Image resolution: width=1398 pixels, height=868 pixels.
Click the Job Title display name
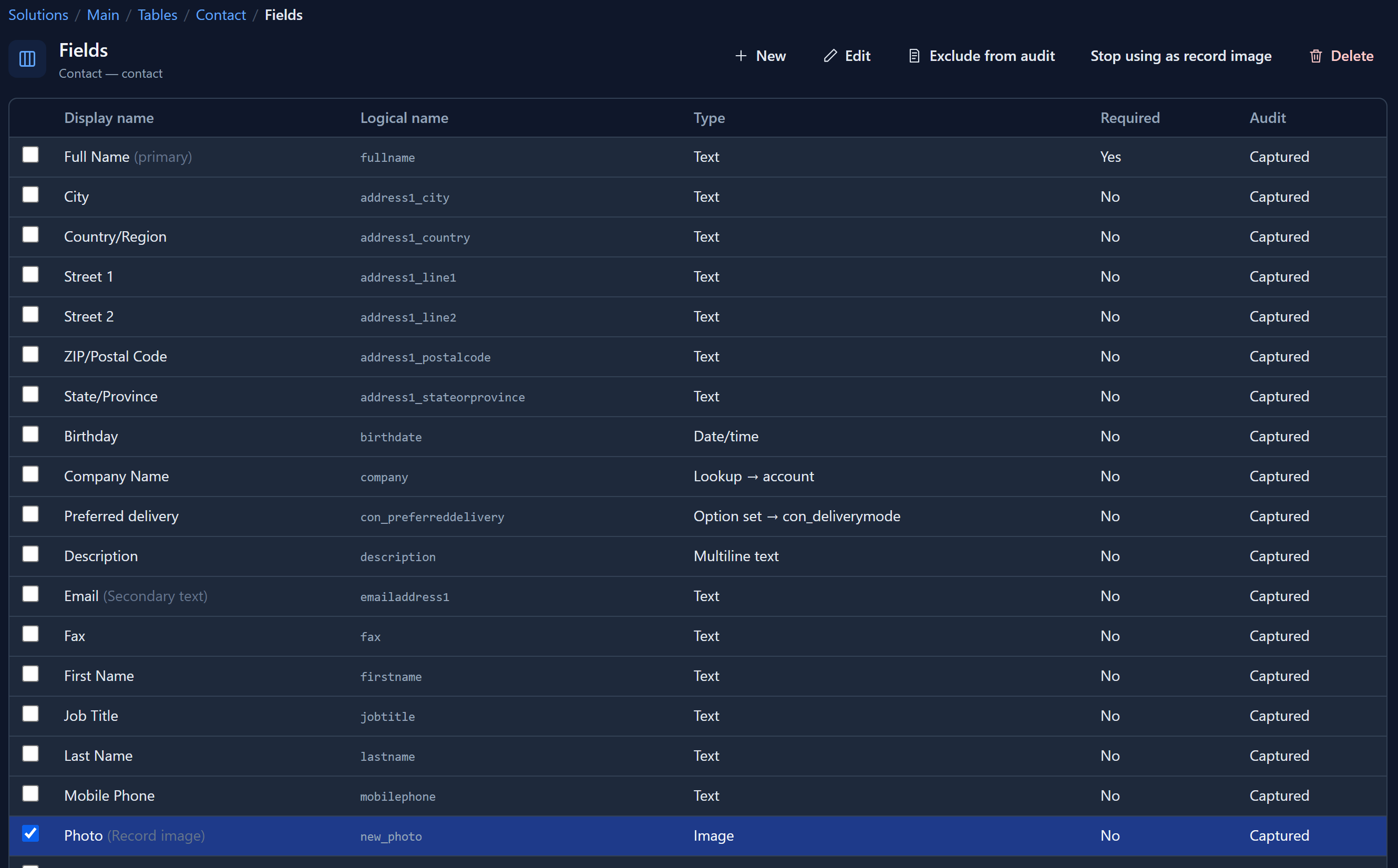pos(91,716)
